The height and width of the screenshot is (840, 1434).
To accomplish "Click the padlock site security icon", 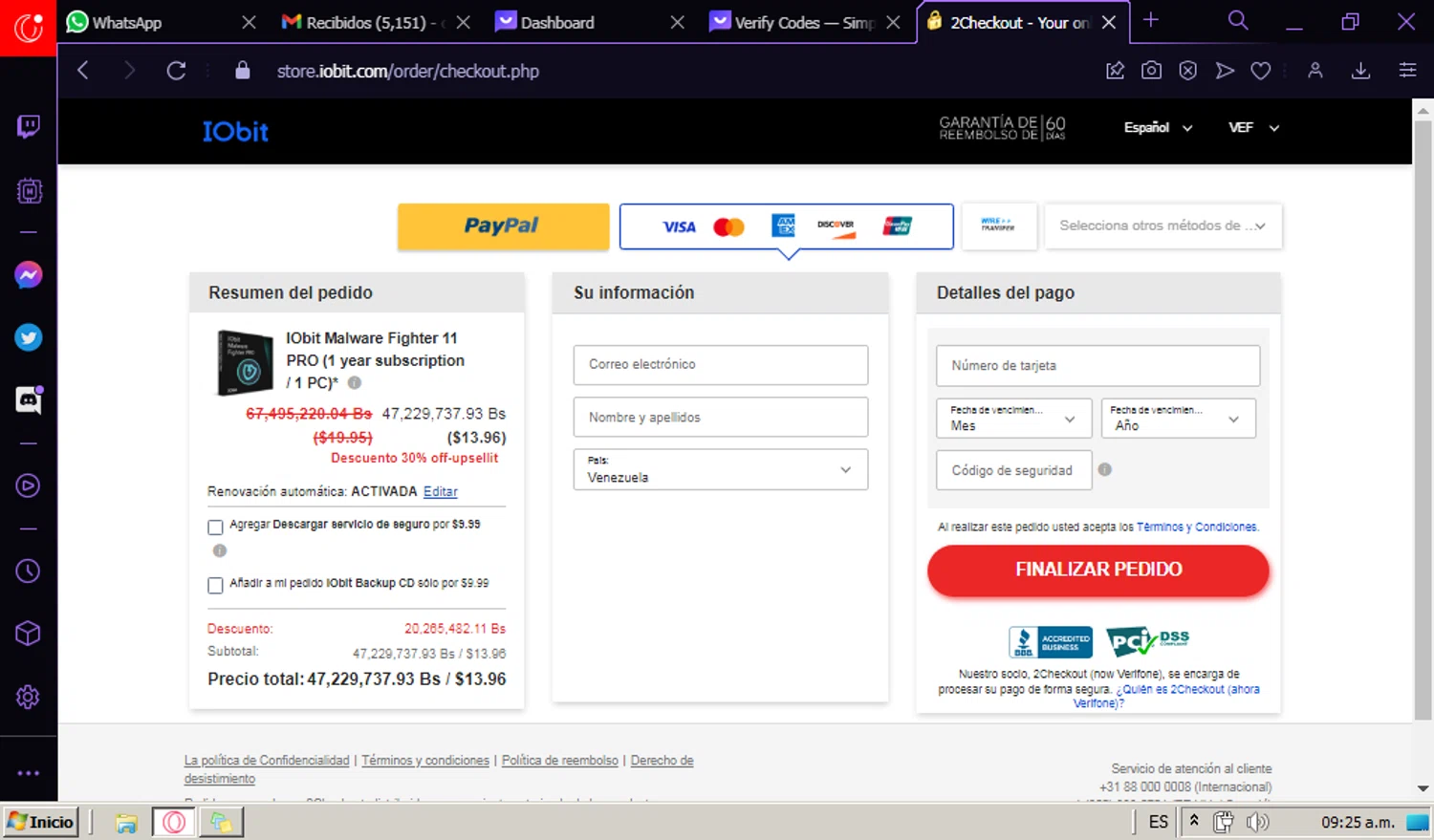I will tap(243, 71).
